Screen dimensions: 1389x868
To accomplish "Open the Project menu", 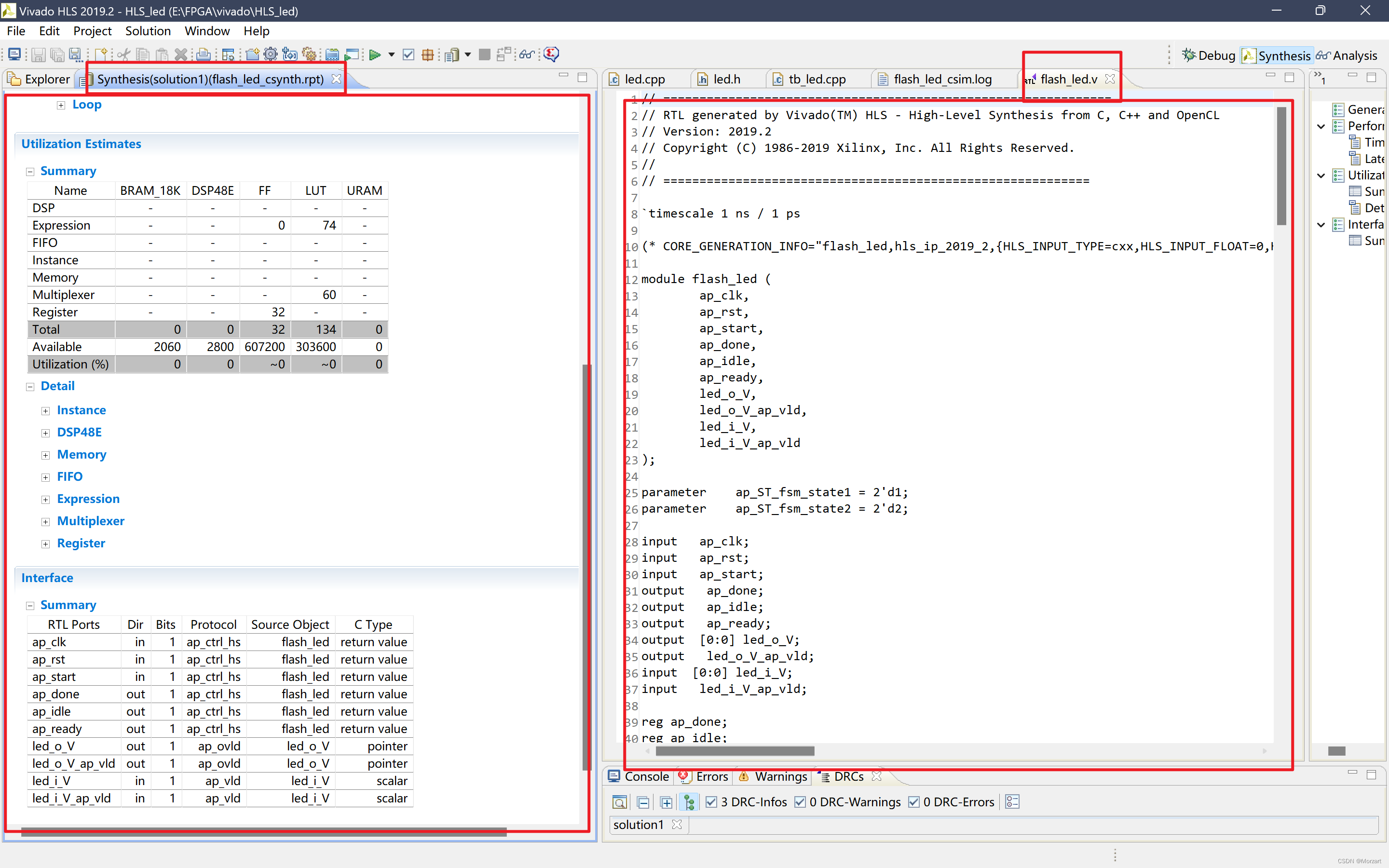I will 92,31.
